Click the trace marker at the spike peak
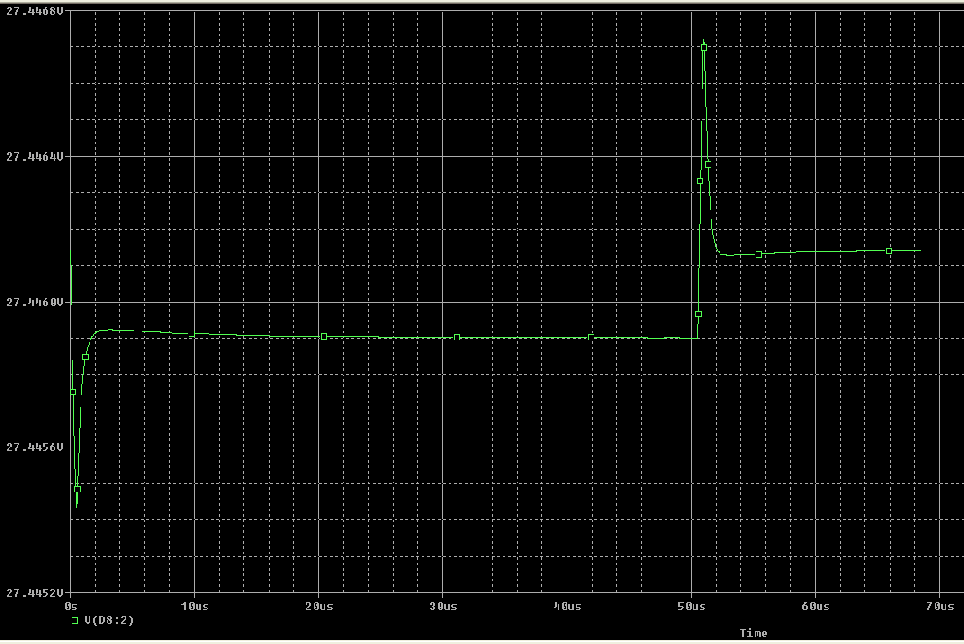 [x=704, y=47]
